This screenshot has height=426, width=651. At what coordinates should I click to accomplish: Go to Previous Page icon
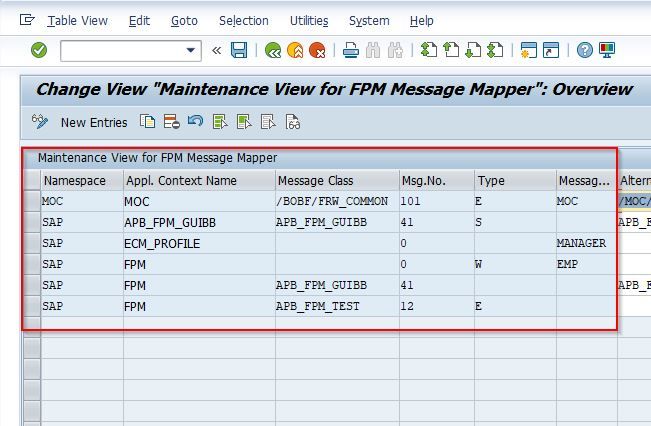(x=451, y=51)
